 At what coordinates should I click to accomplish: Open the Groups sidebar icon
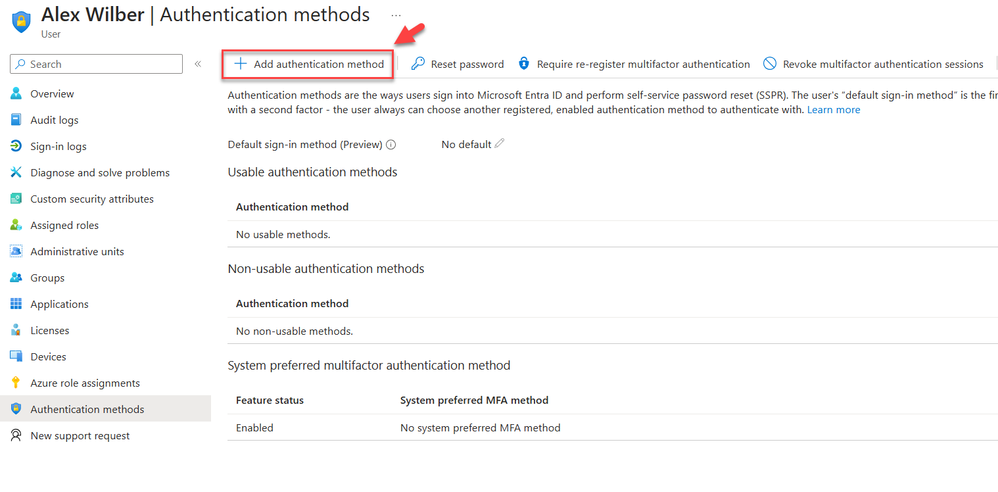tap(16, 278)
